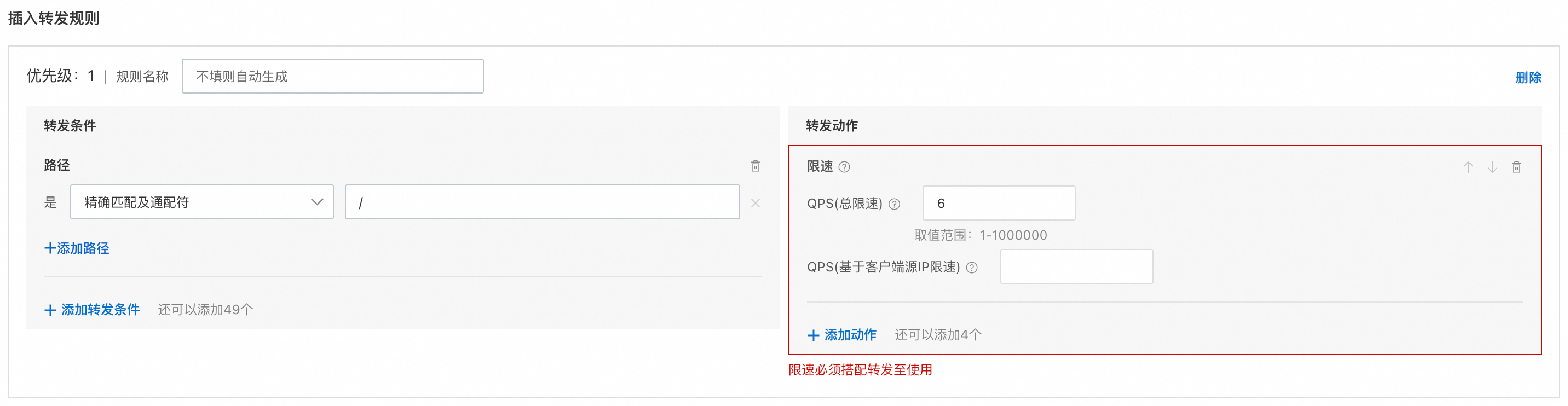Click the 转发条件 section heading
The image size is (1568, 406).
pos(70,125)
